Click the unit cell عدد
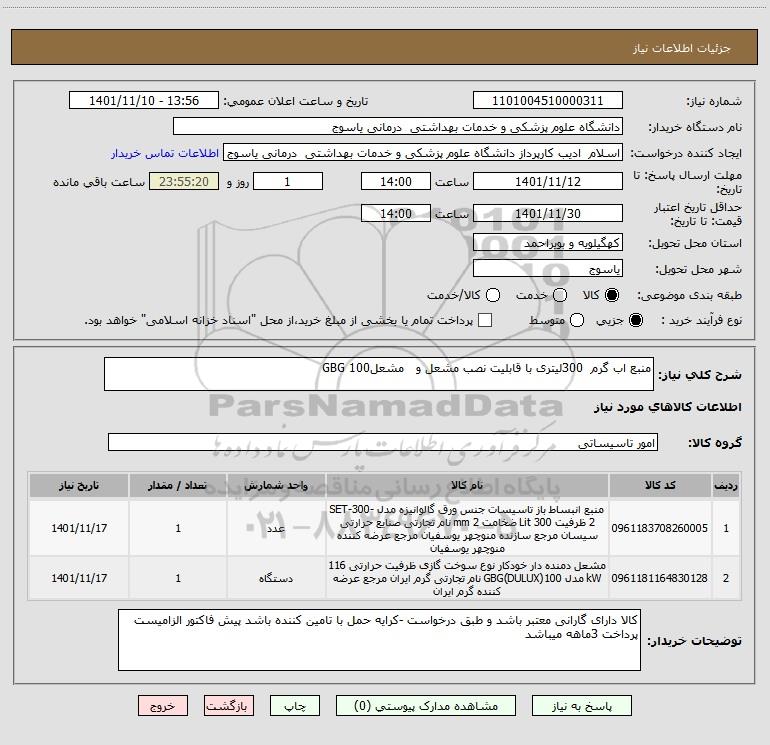This screenshot has height=745, width=770. point(276,528)
